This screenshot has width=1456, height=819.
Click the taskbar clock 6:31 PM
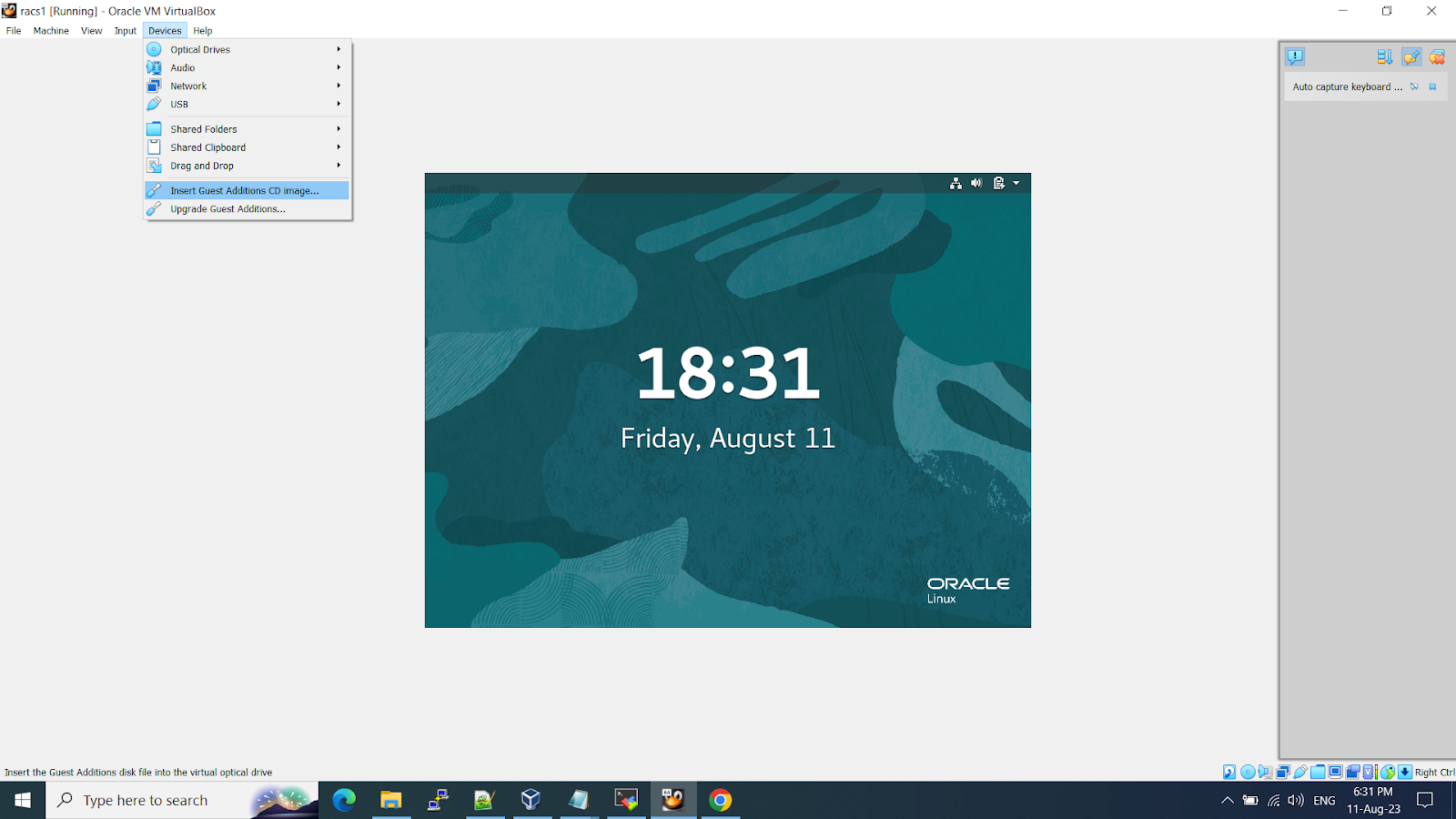(1373, 800)
